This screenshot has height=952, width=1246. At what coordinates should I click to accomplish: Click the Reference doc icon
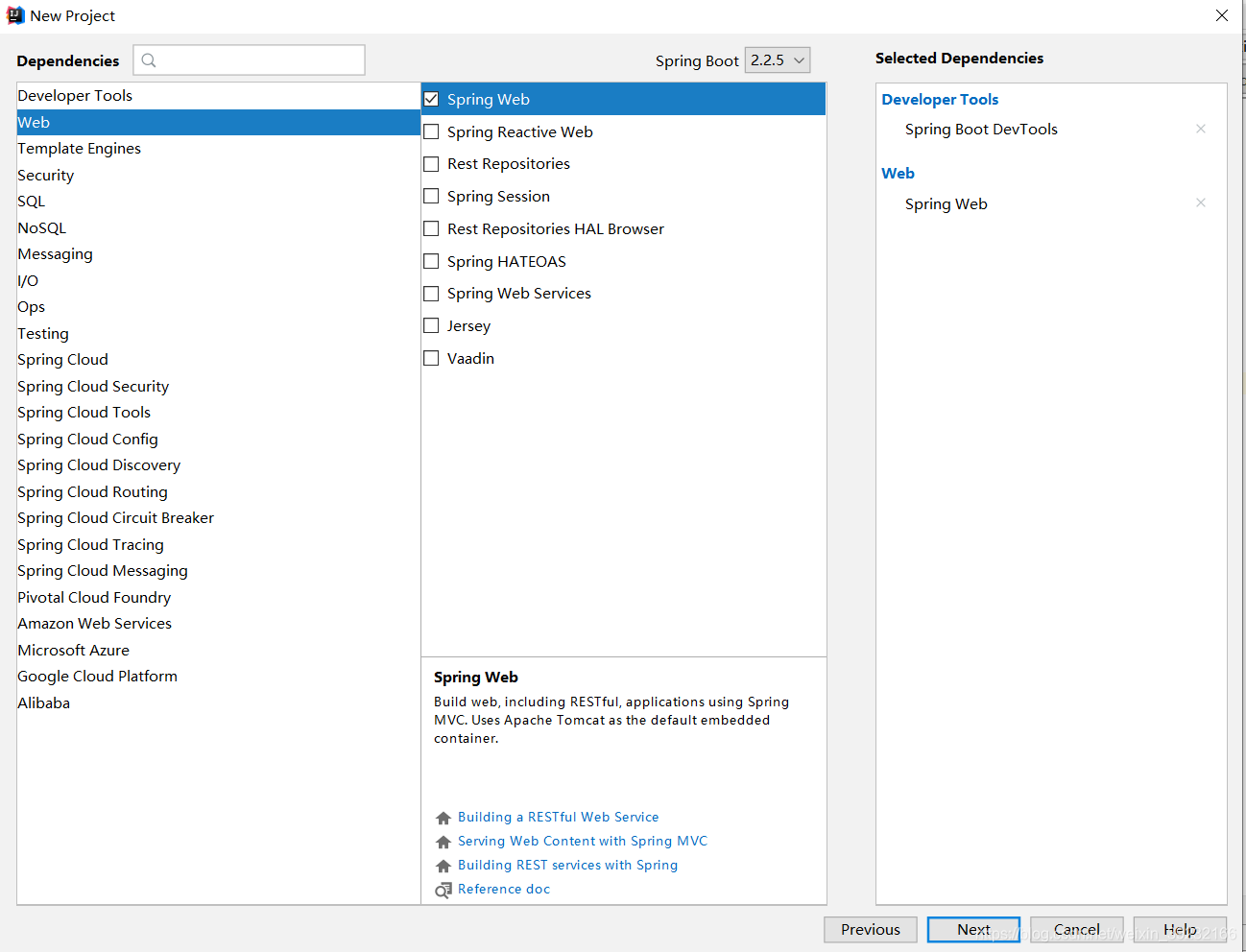(443, 890)
